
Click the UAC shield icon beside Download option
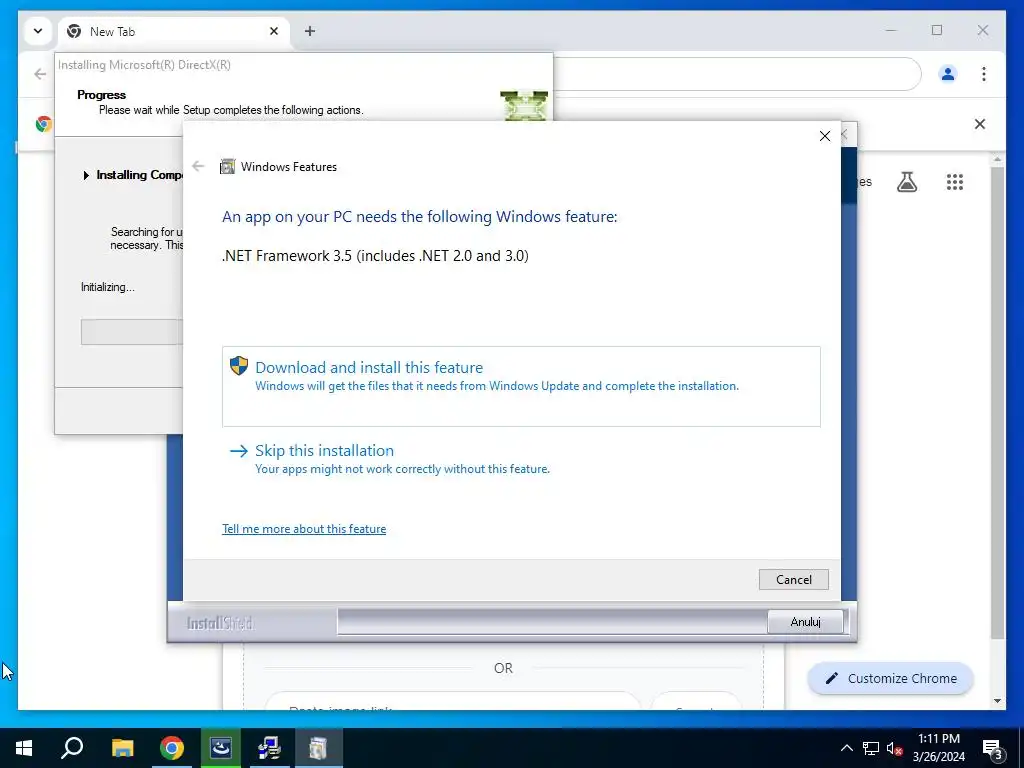coord(239,366)
